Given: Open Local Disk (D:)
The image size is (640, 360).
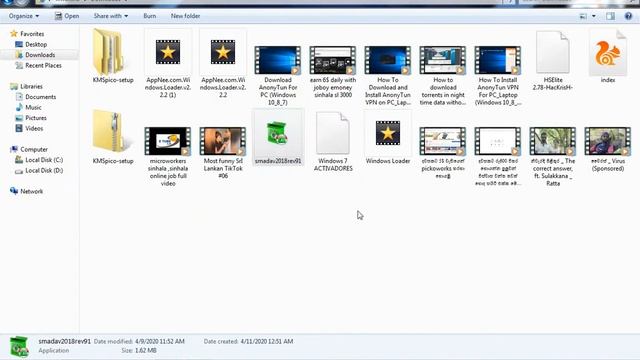Looking at the screenshot, I should pos(39,171).
